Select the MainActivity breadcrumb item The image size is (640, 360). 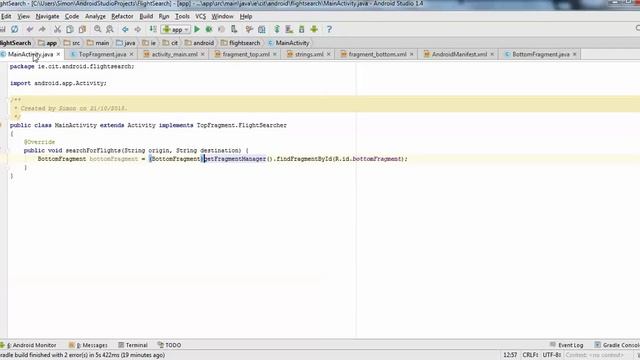[x=289, y=43]
